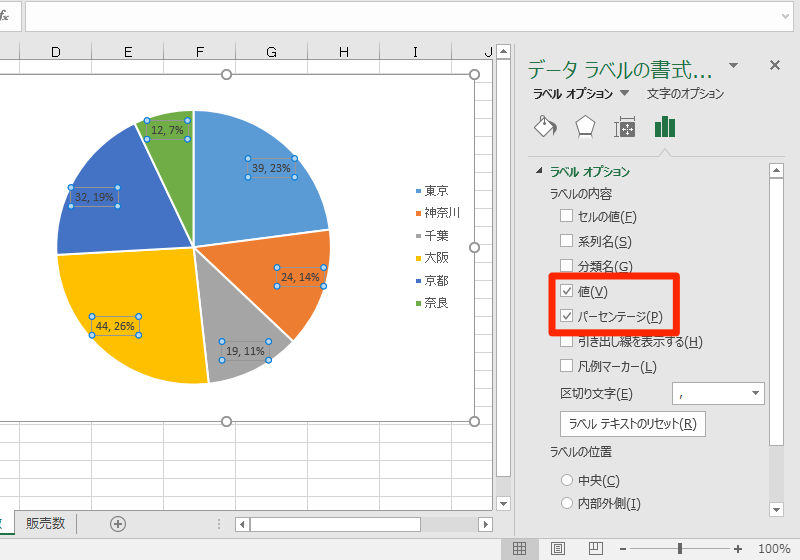800x560 pixels.
Task: Click the 京都 legend entry
Action: point(432,281)
